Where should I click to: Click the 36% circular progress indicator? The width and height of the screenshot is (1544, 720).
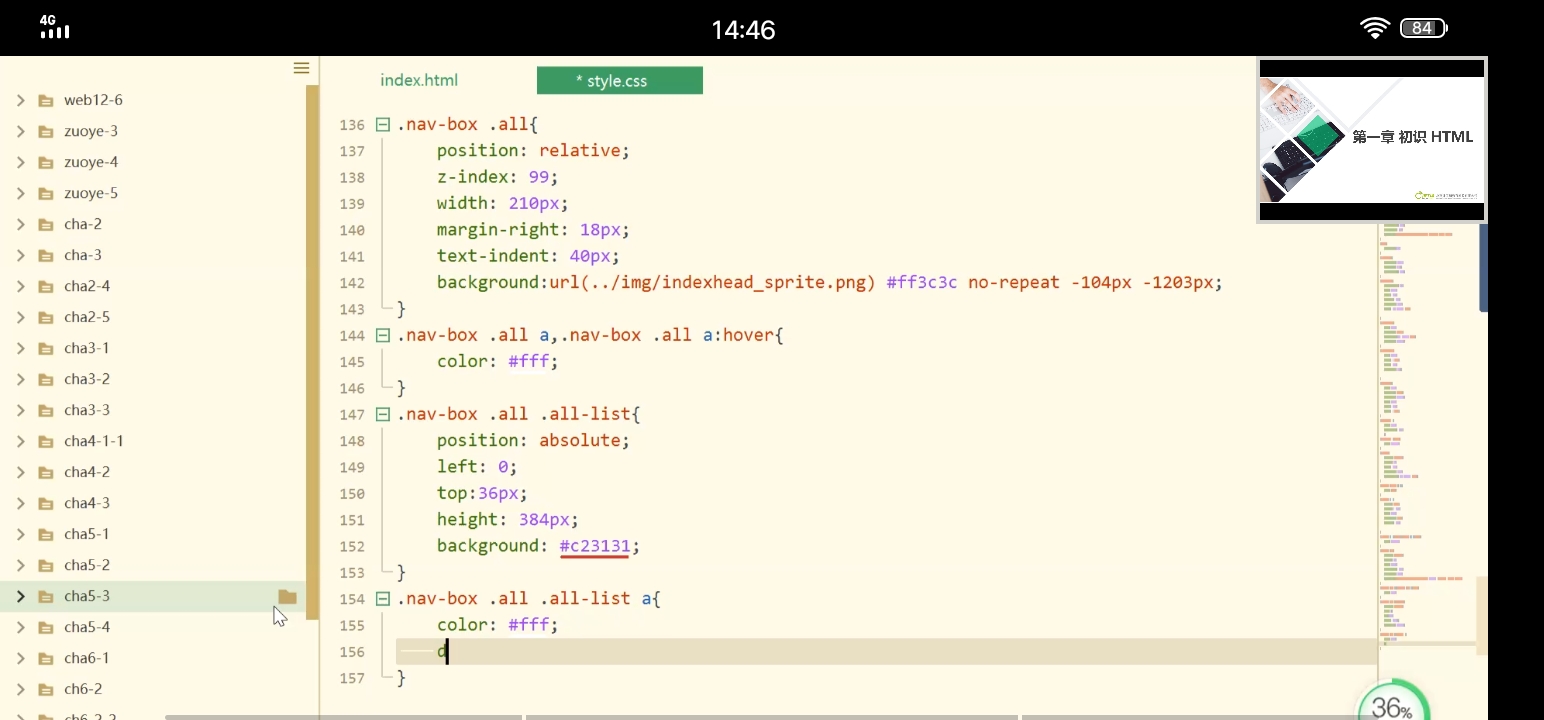[1391, 705]
